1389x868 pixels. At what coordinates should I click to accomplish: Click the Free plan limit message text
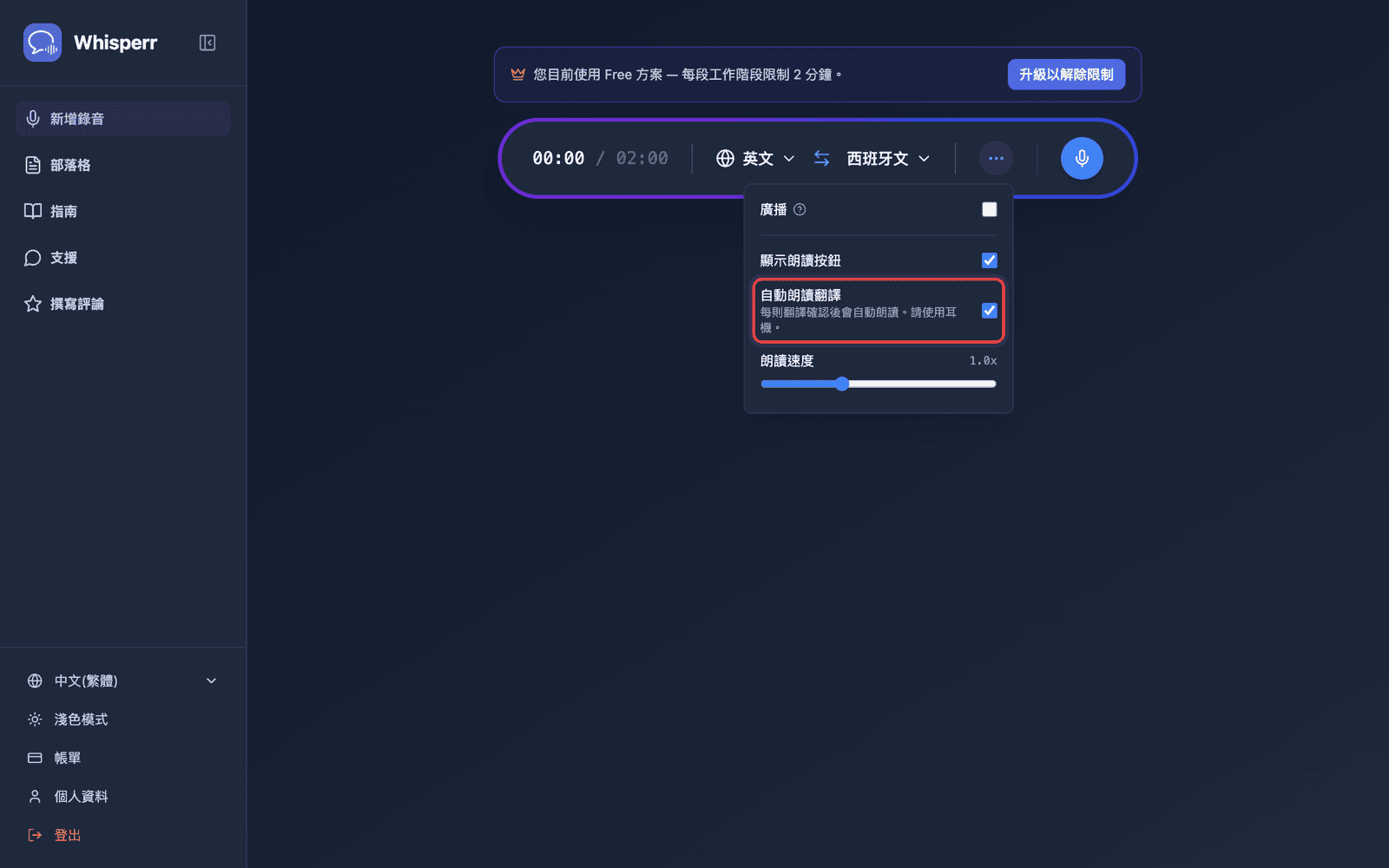coord(688,75)
